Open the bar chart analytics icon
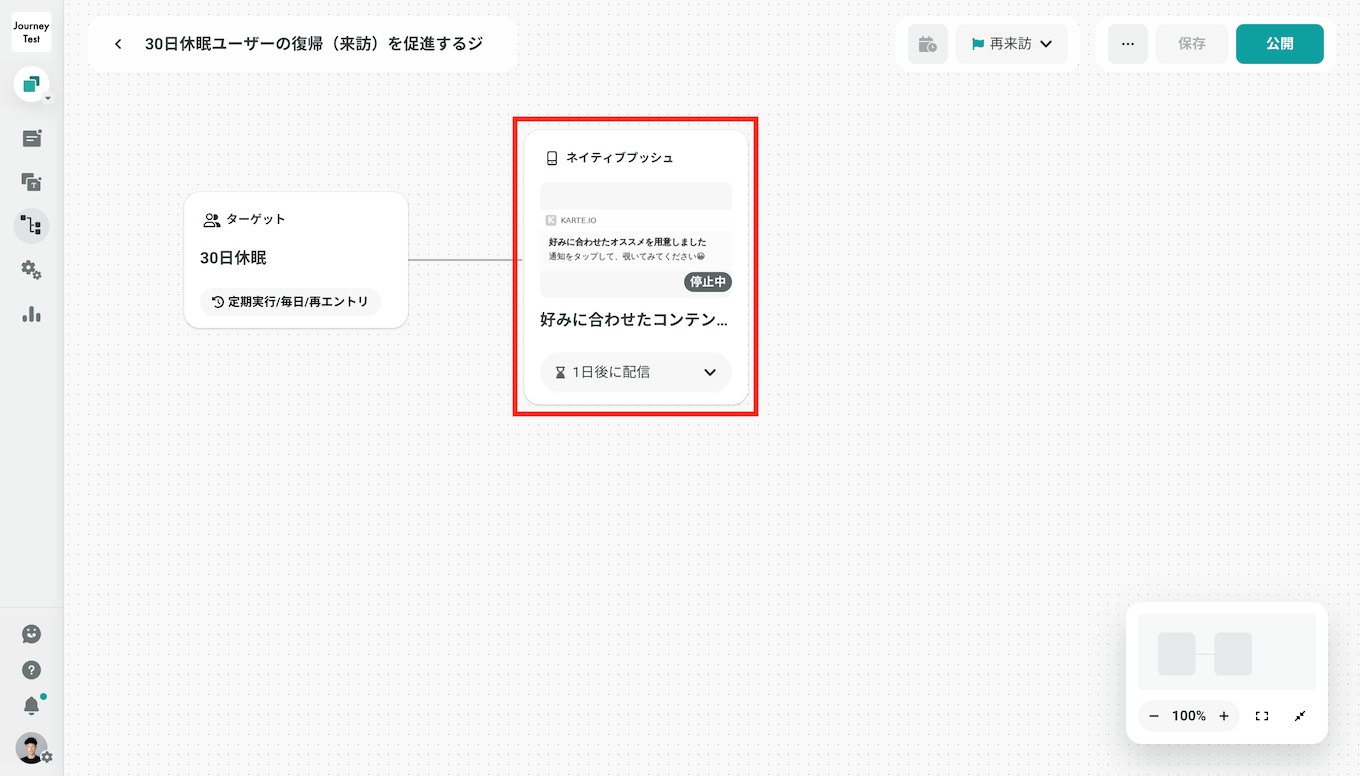 32,314
